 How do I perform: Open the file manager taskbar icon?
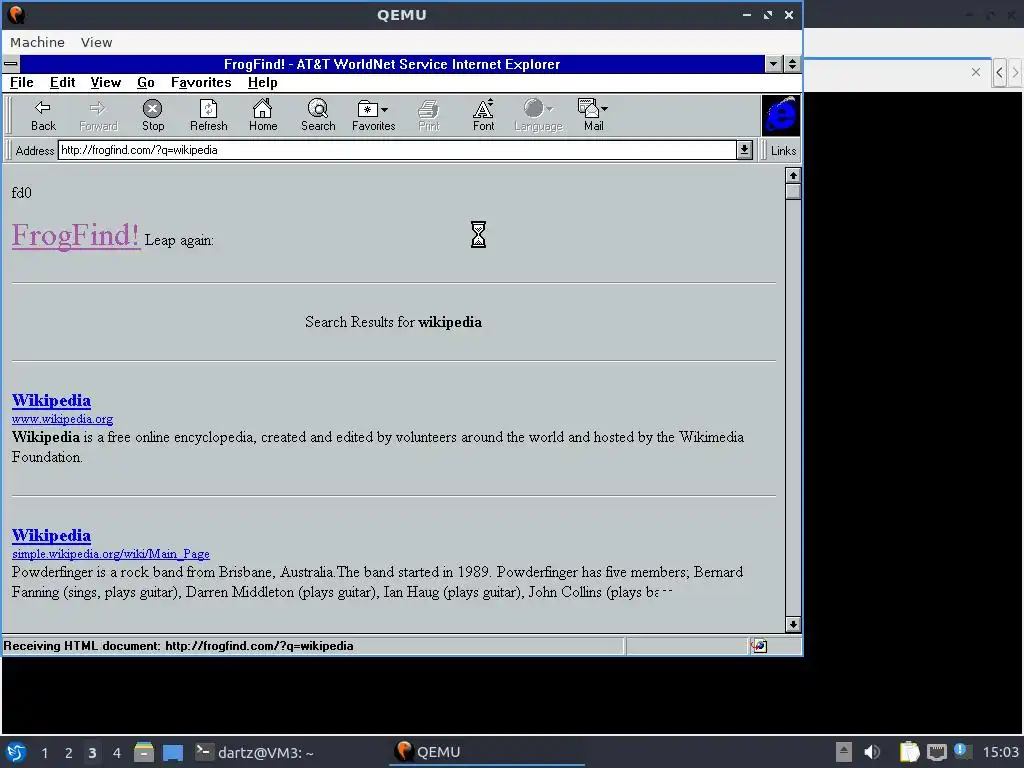[x=144, y=752]
